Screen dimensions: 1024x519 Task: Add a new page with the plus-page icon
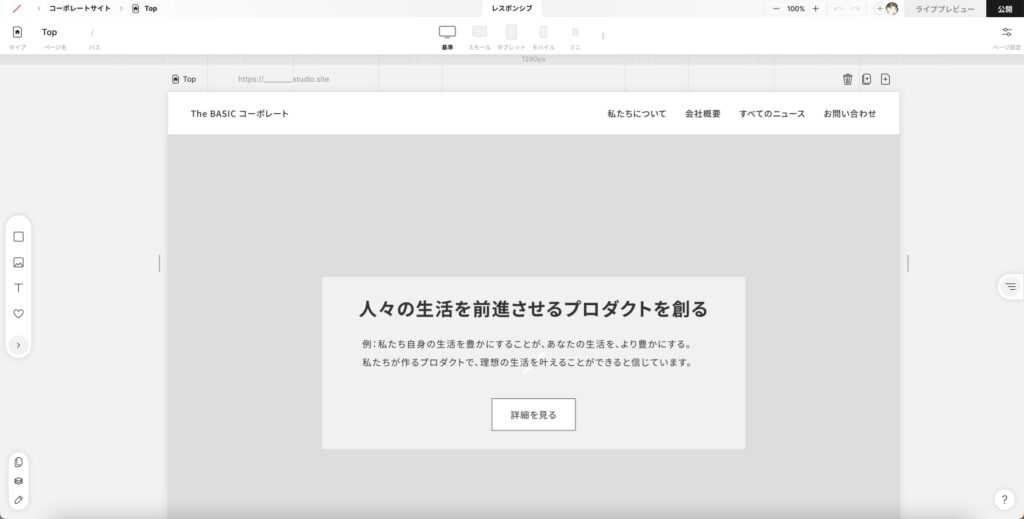click(x=886, y=79)
